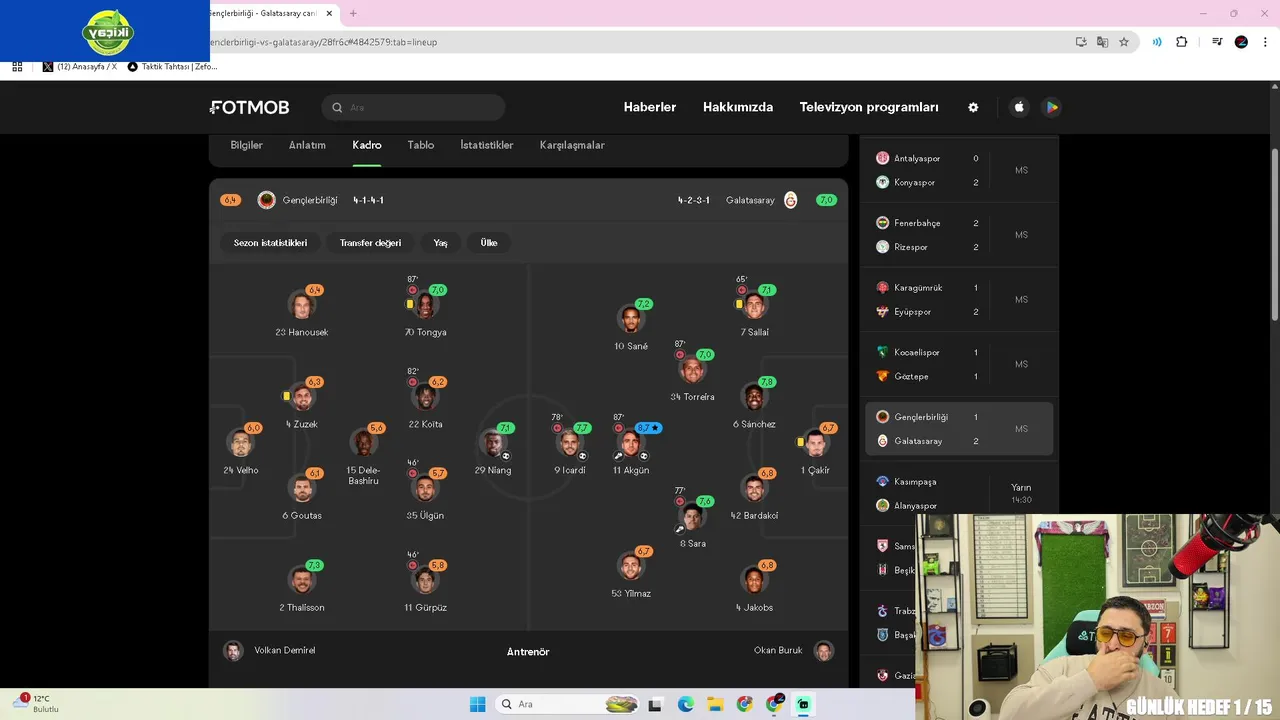The image size is (1280, 720).
Task: Open coach Okan Buruk's avatar
Action: (x=824, y=651)
